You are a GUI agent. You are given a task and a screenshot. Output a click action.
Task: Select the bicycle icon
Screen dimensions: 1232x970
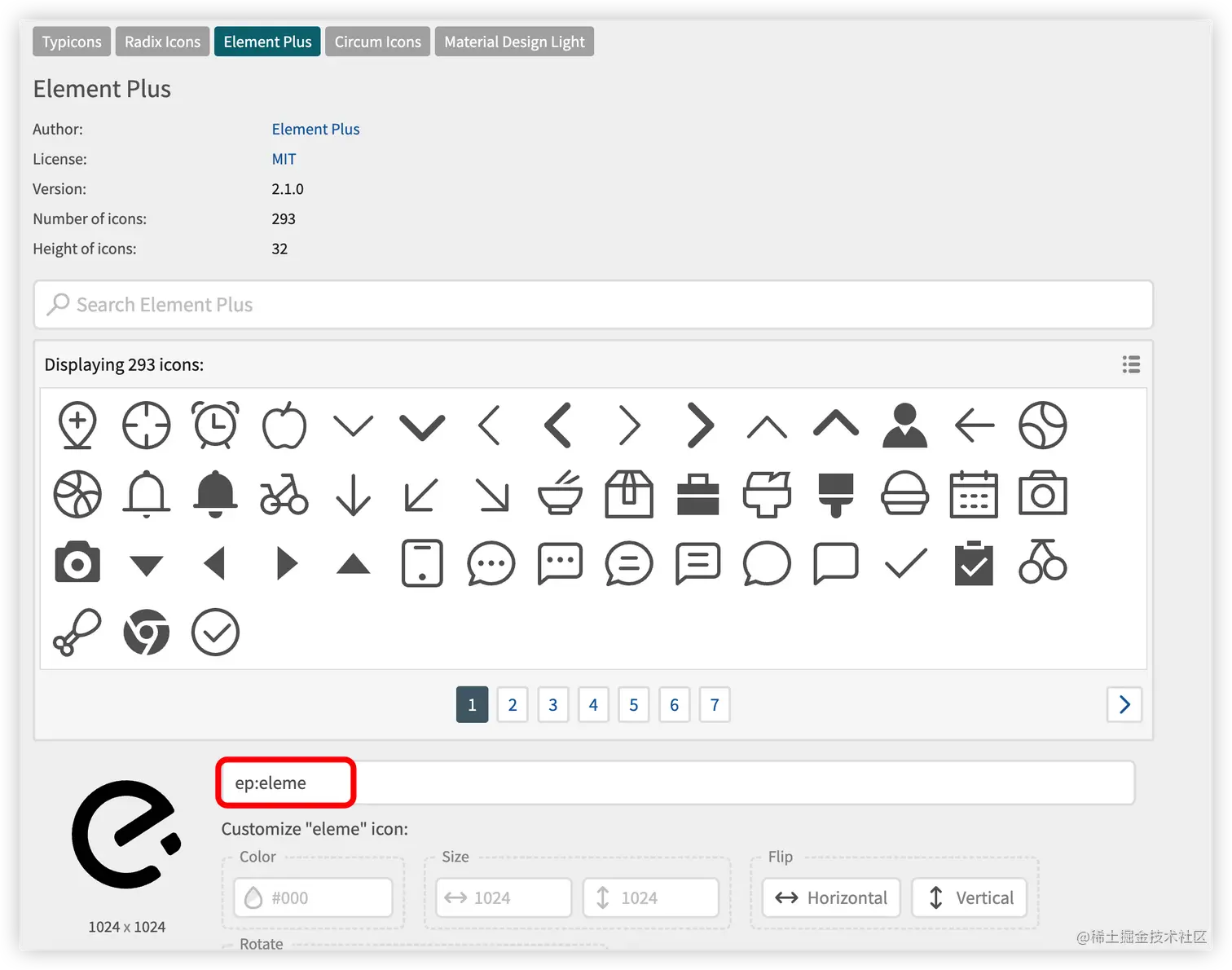[284, 495]
